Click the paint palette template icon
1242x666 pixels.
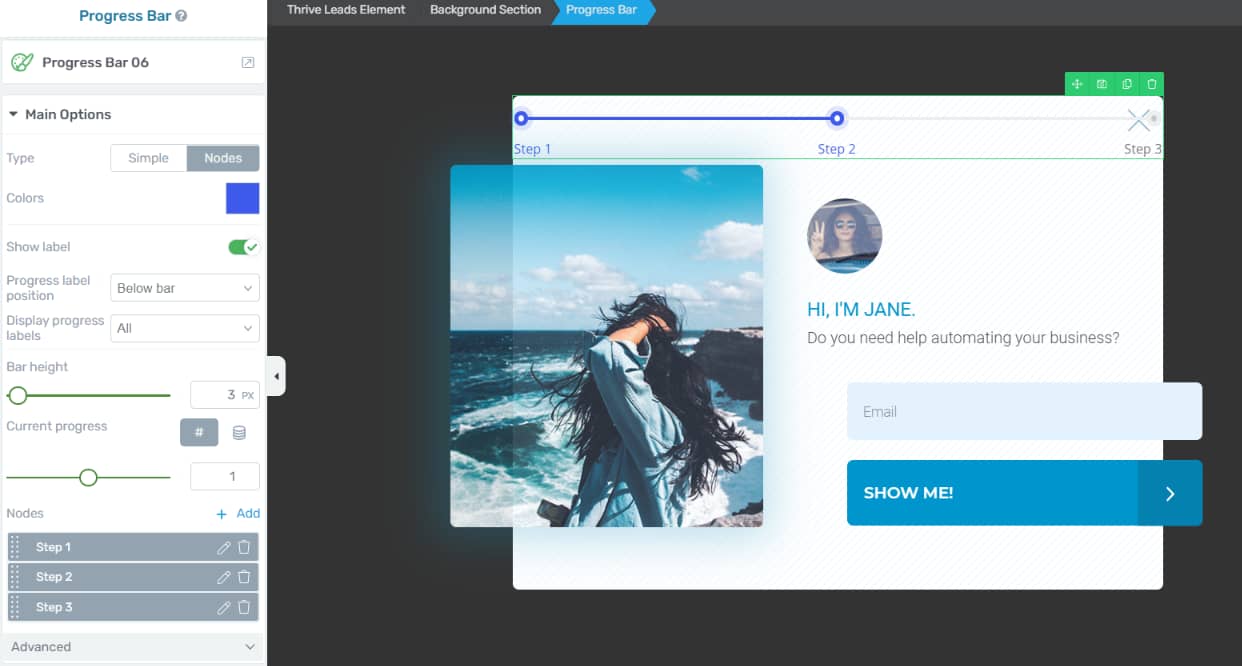(22, 62)
